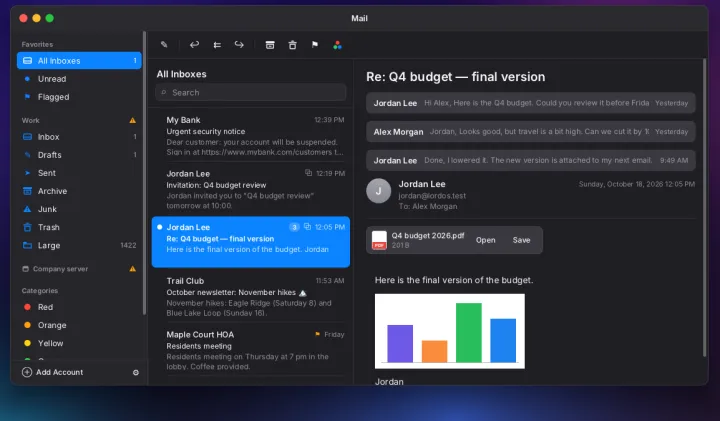Open Jordan Lee's Q4 budget review invitation
720x421 pixels.
(x=251, y=189)
